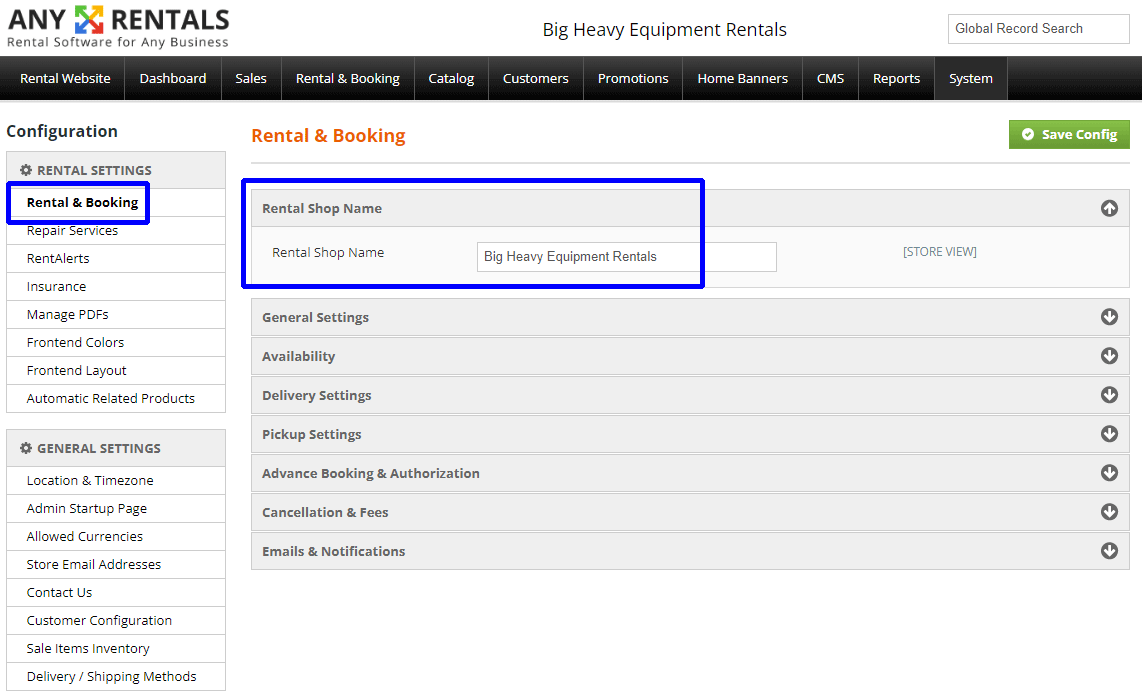1142x699 pixels.
Task: Click the Delivery Settings down-arrow icon
Action: tap(1109, 395)
